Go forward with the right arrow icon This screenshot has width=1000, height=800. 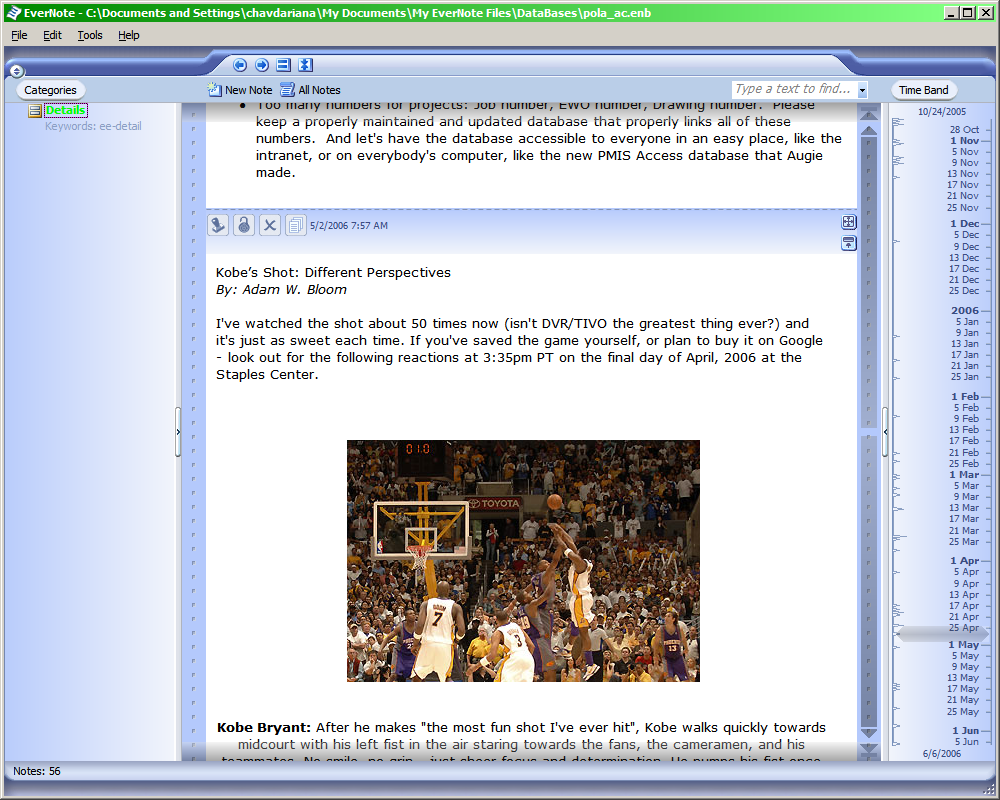[261, 64]
